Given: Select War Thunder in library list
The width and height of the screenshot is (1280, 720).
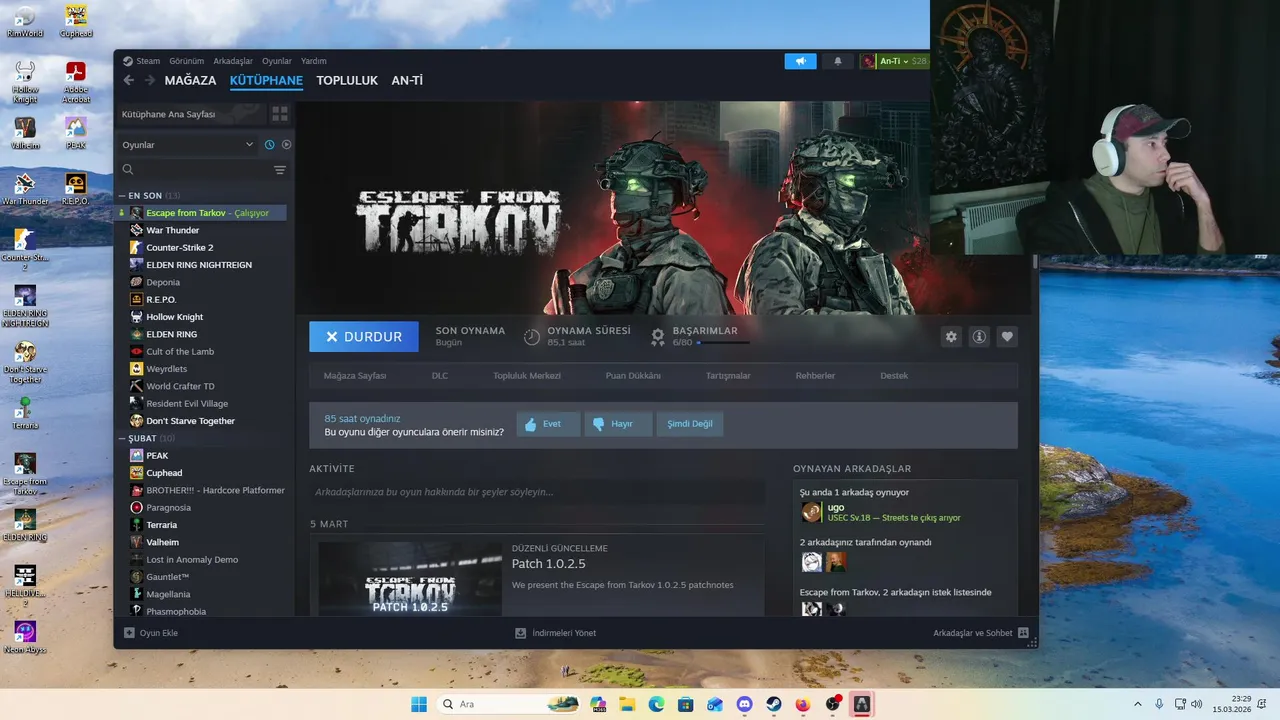Looking at the screenshot, I should (173, 230).
